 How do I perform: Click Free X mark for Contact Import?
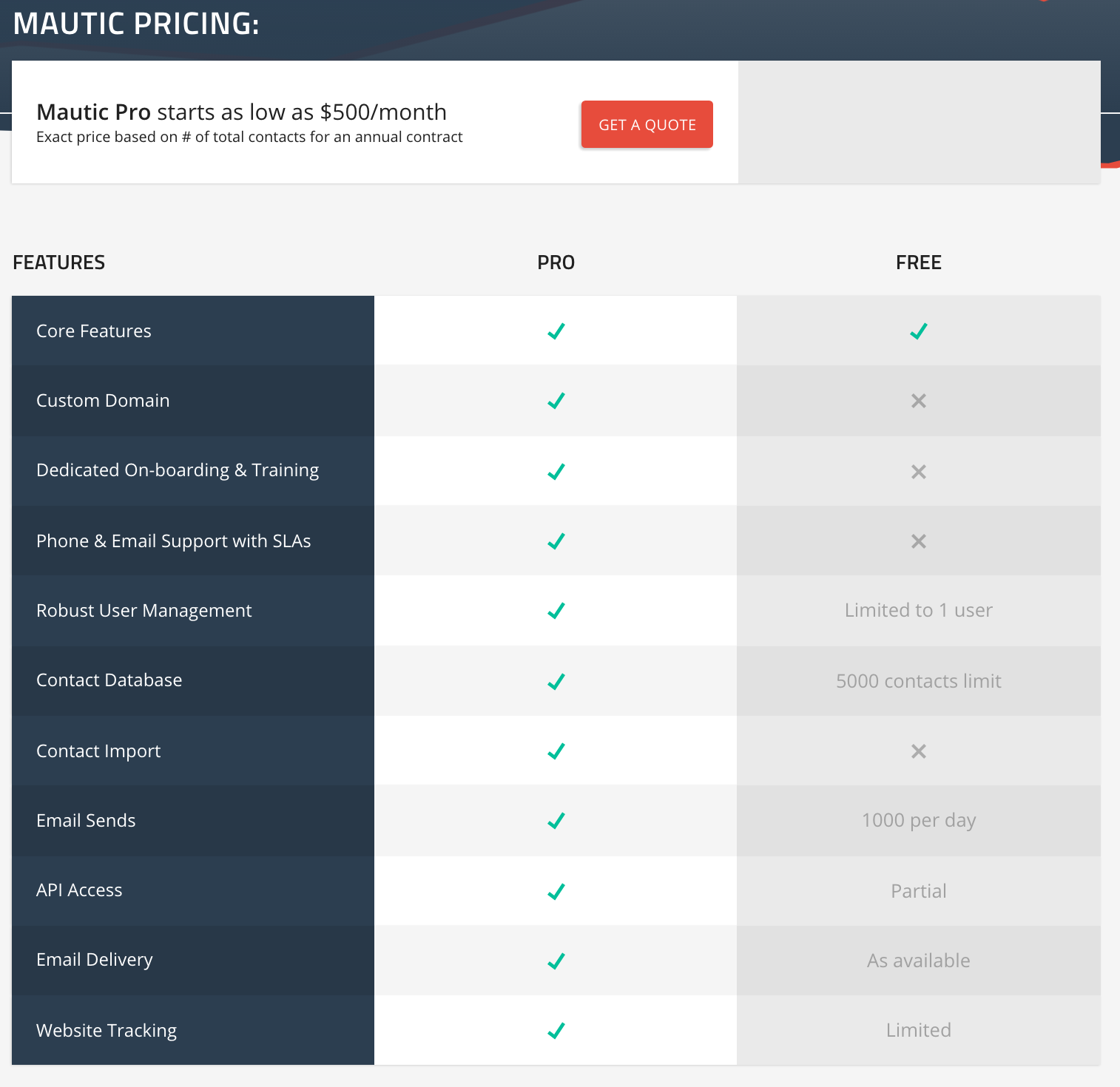pyautogui.click(x=919, y=751)
